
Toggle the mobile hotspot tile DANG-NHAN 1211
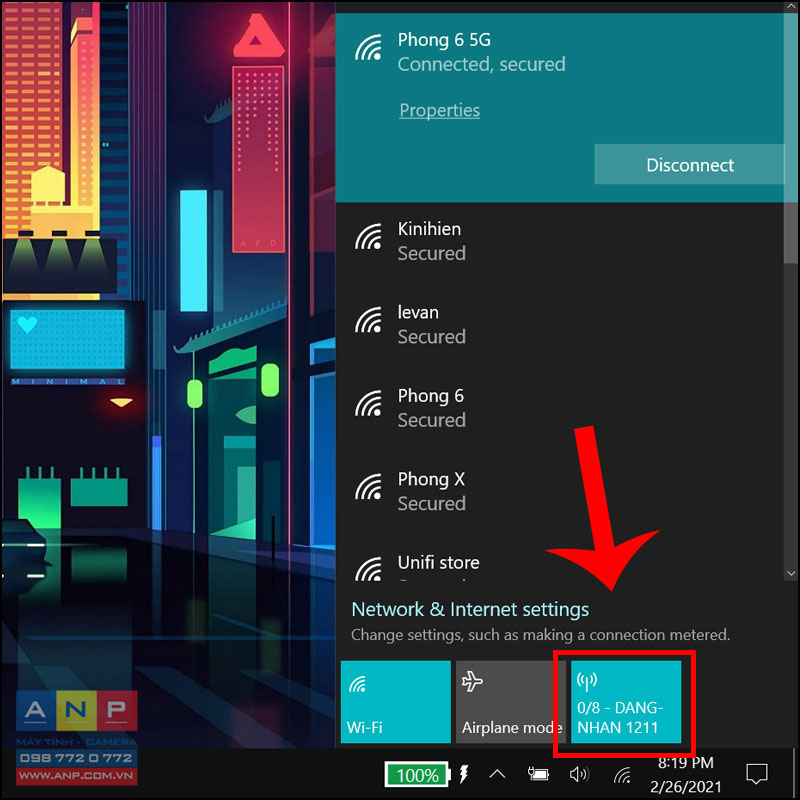[626, 702]
